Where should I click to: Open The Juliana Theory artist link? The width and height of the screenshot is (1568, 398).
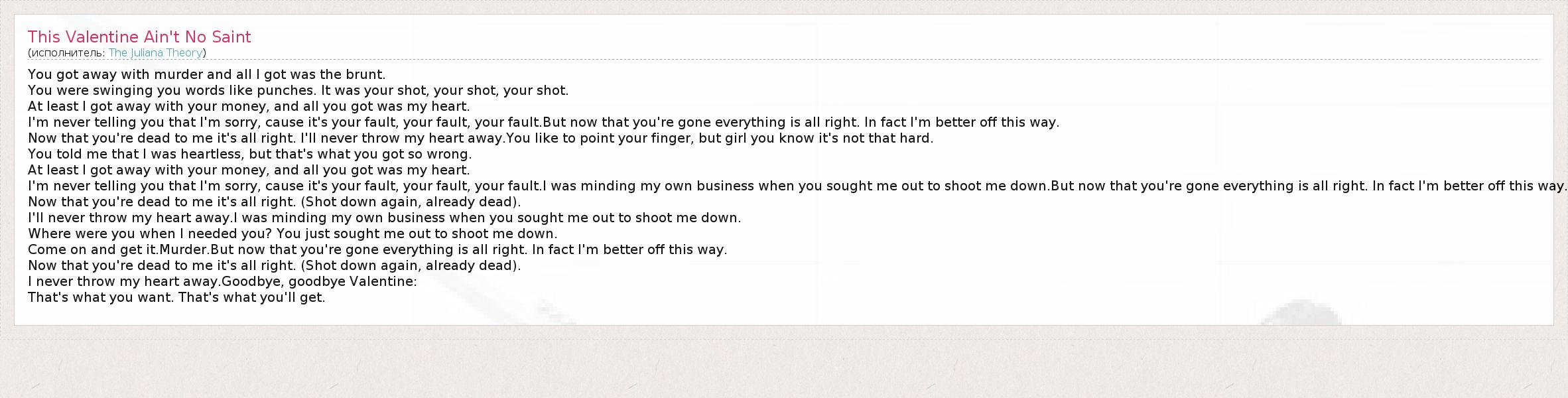(155, 53)
